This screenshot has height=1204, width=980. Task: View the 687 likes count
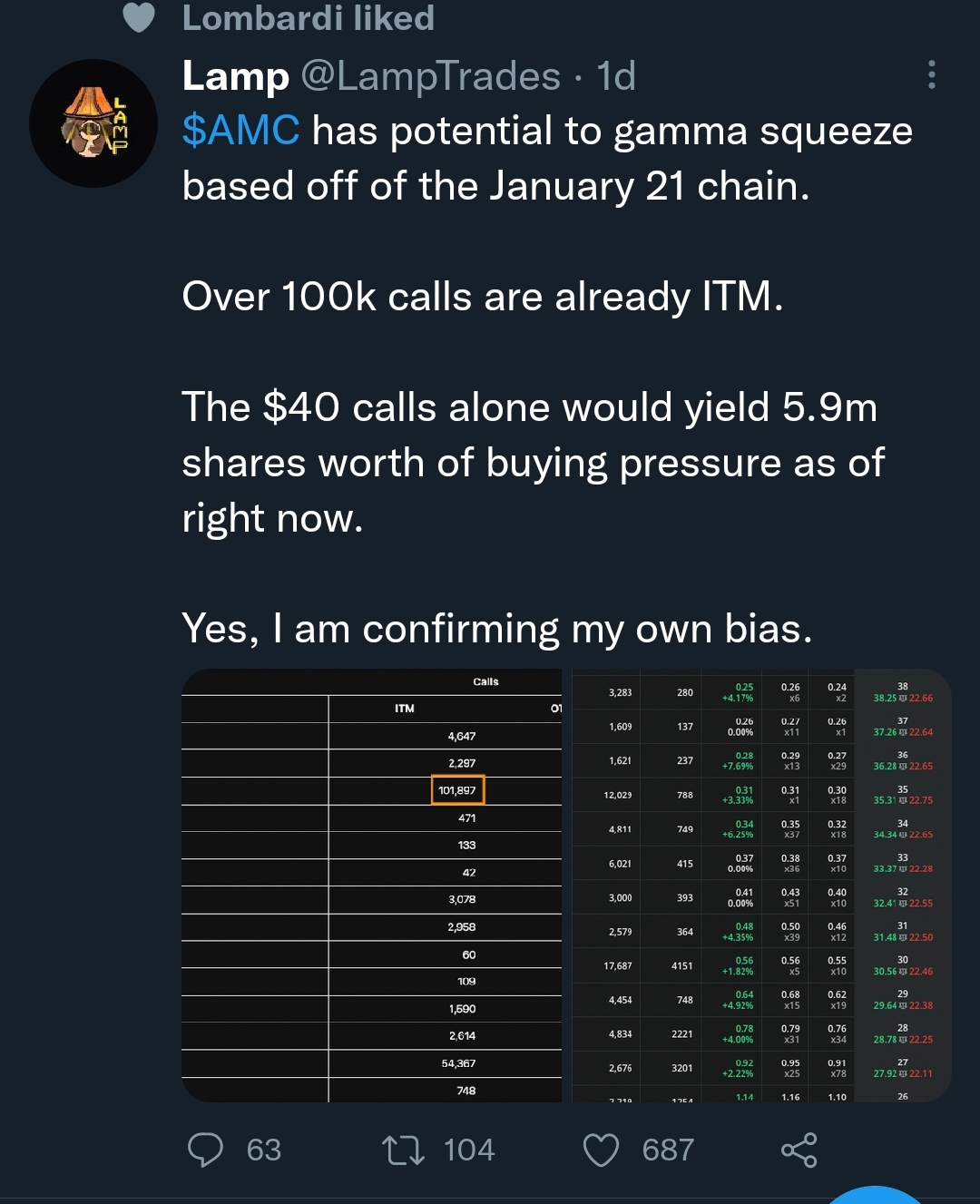(x=668, y=1150)
